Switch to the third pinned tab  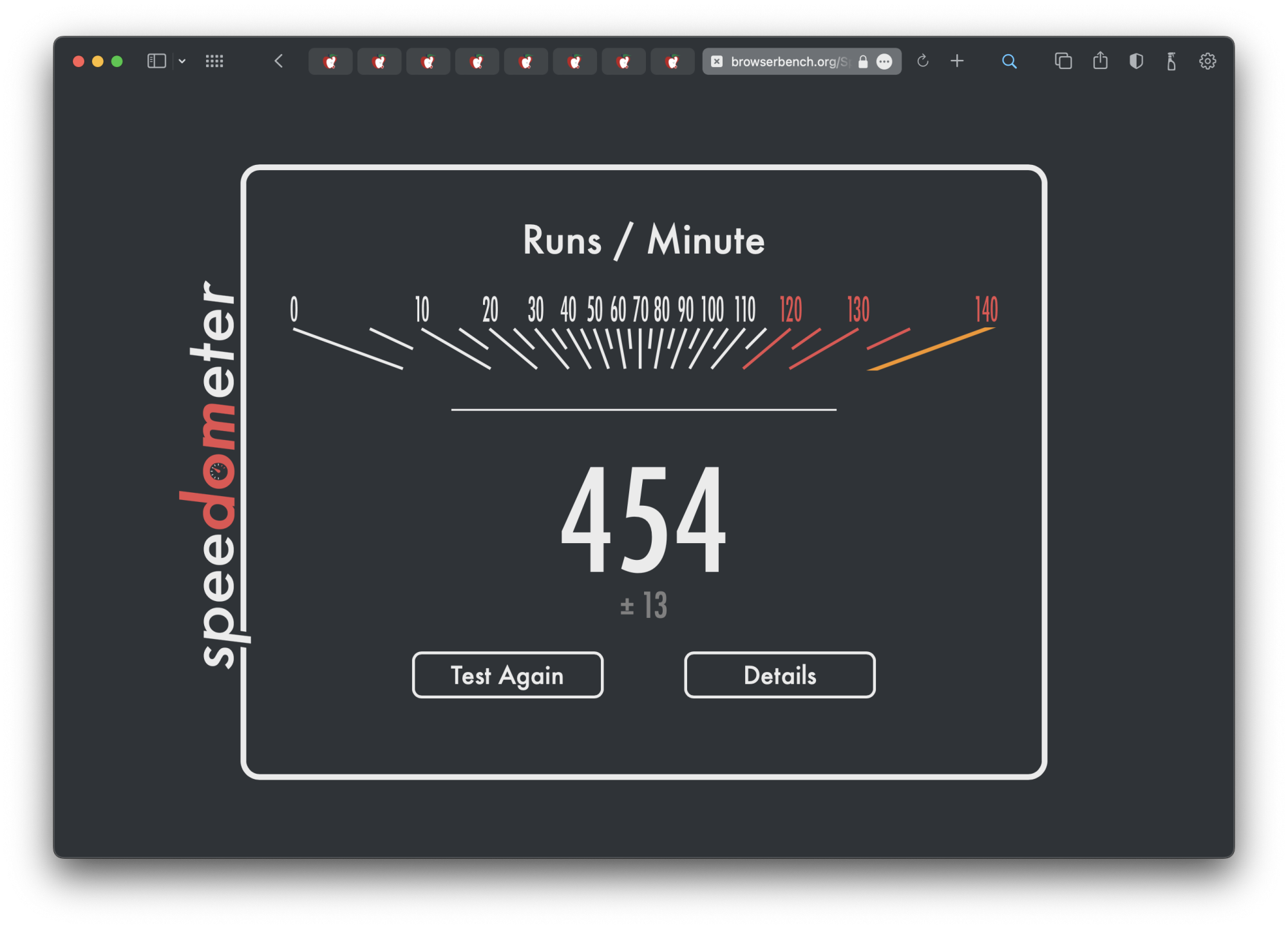(428, 62)
